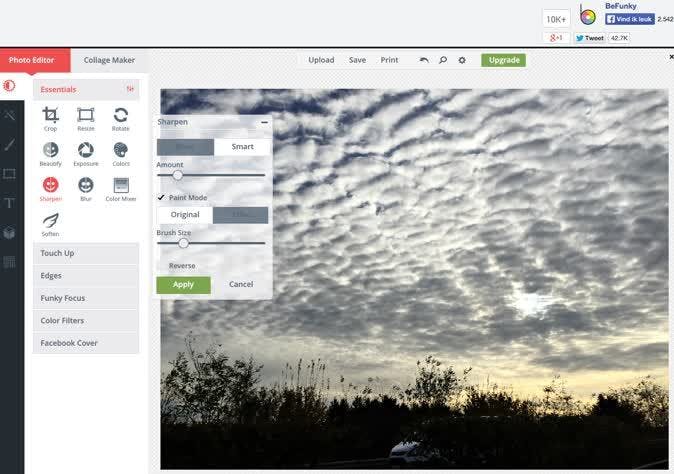Toggle the Paint Mode checkbox
Screen dimensions: 674x474
click(161, 197)
